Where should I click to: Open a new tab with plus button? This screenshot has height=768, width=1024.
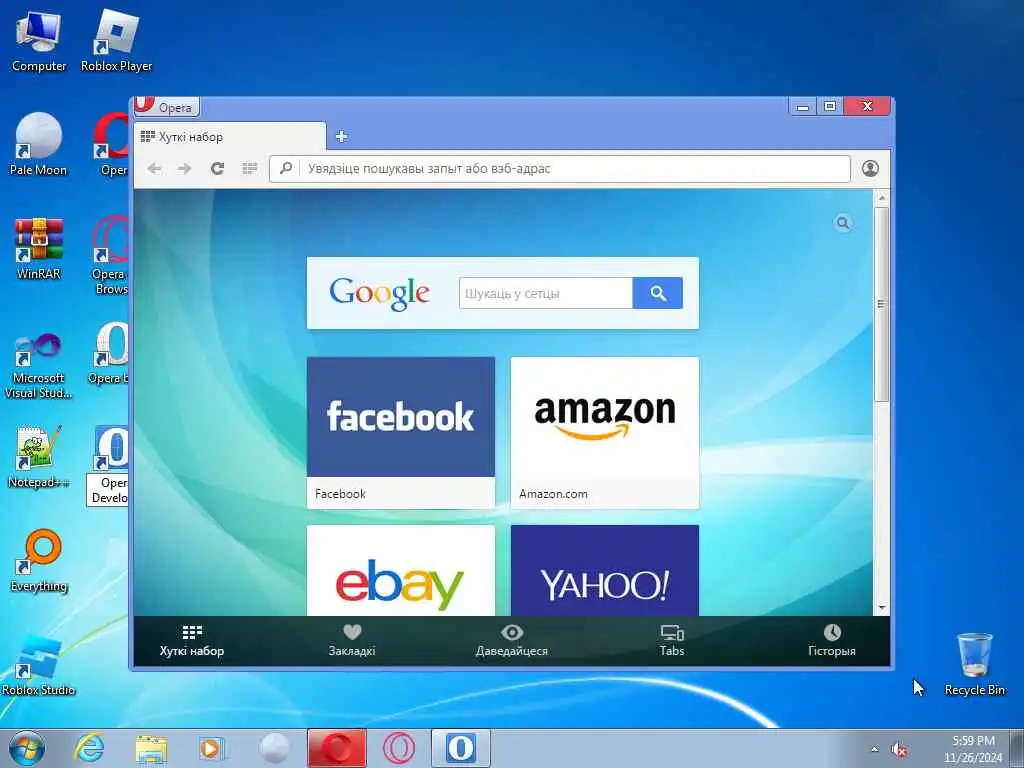[341, 136]
